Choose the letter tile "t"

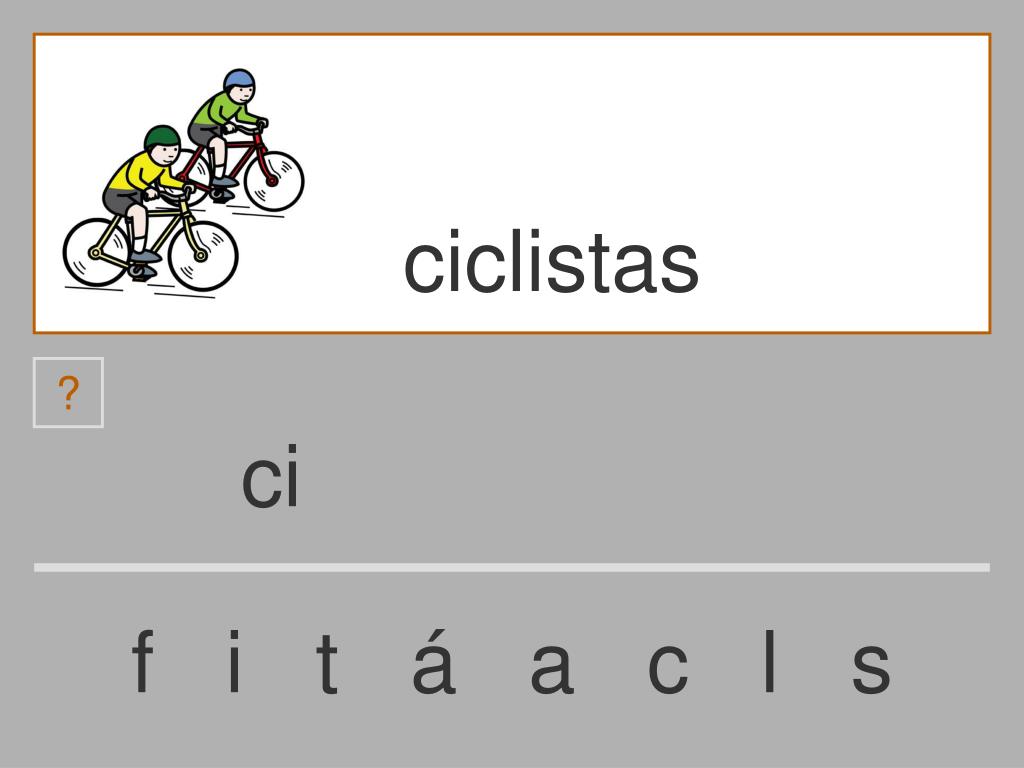click(328, 664)
